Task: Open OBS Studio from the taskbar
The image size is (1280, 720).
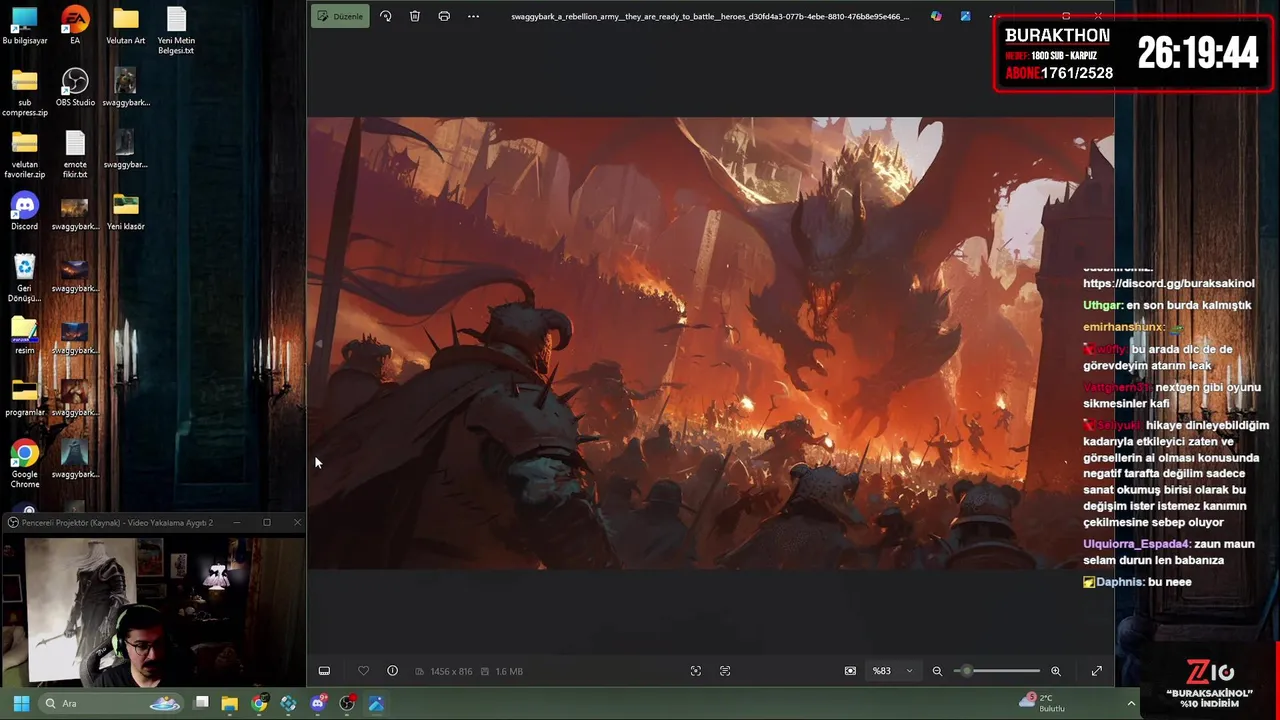Action: [347, 703]
